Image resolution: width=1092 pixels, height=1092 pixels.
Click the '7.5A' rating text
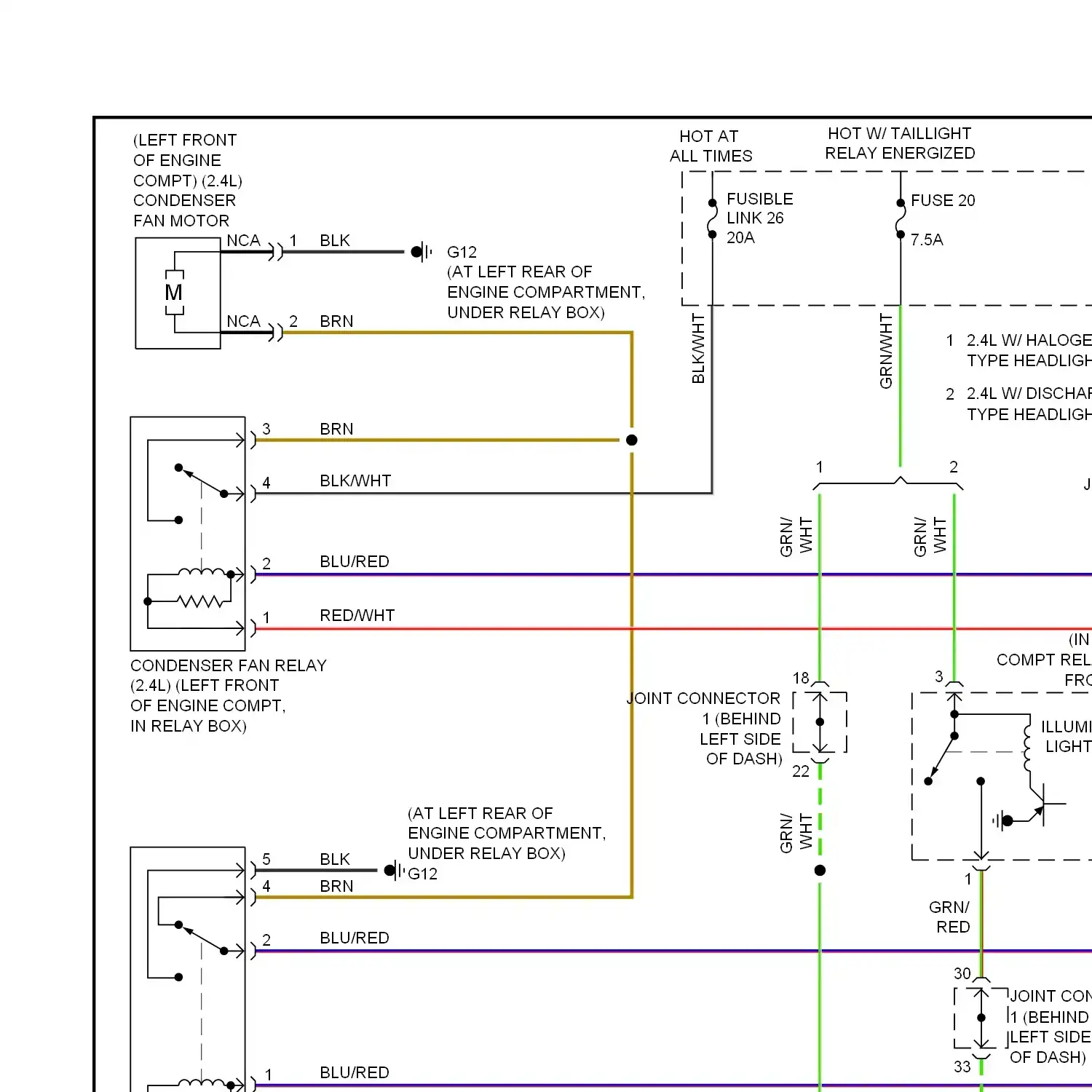click(x=926, y=240)
